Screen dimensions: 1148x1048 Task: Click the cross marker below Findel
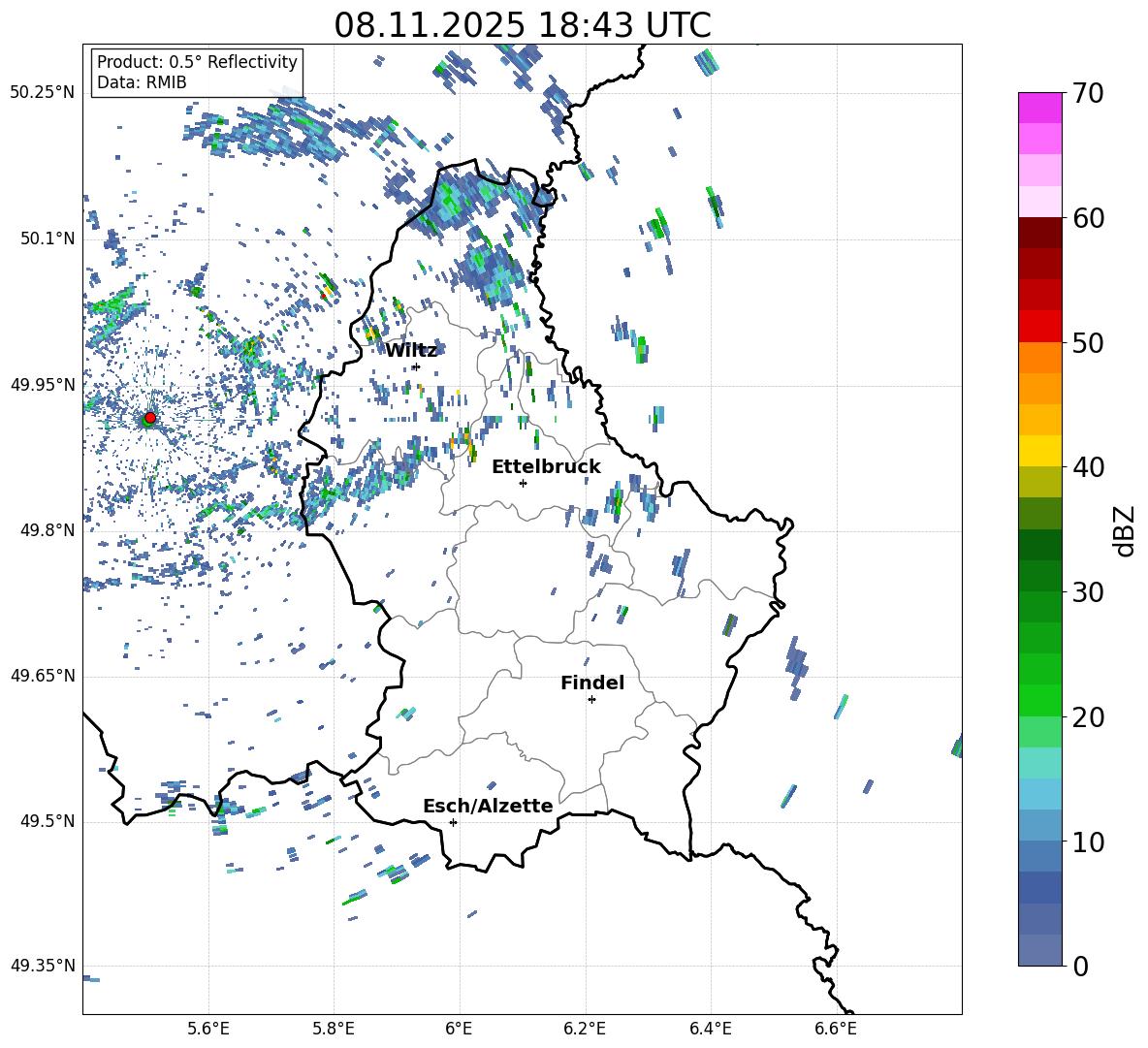[x=591, y=700]
